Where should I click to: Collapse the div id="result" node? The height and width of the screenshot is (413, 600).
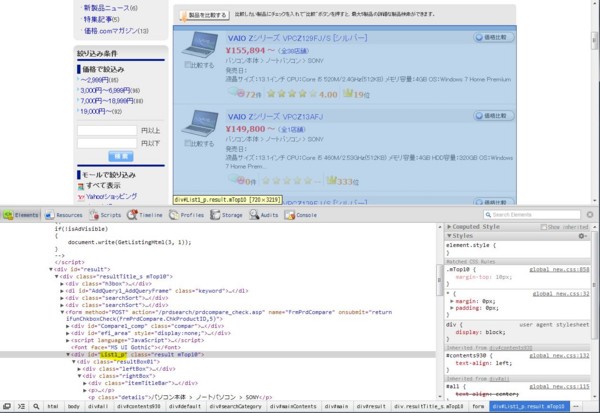[x=51, y=269]
